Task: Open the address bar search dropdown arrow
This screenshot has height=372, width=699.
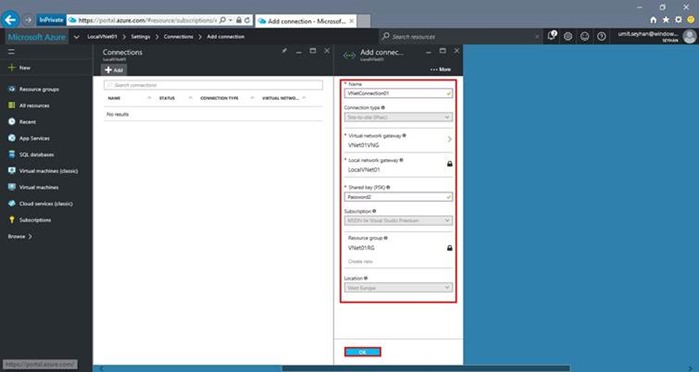Action: point(230,20)
